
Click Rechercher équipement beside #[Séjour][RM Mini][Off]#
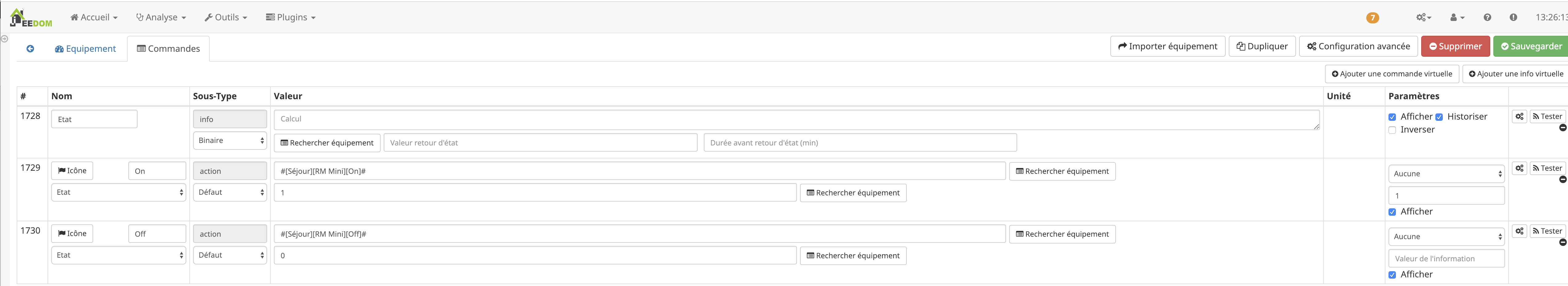coord(1062,234)
